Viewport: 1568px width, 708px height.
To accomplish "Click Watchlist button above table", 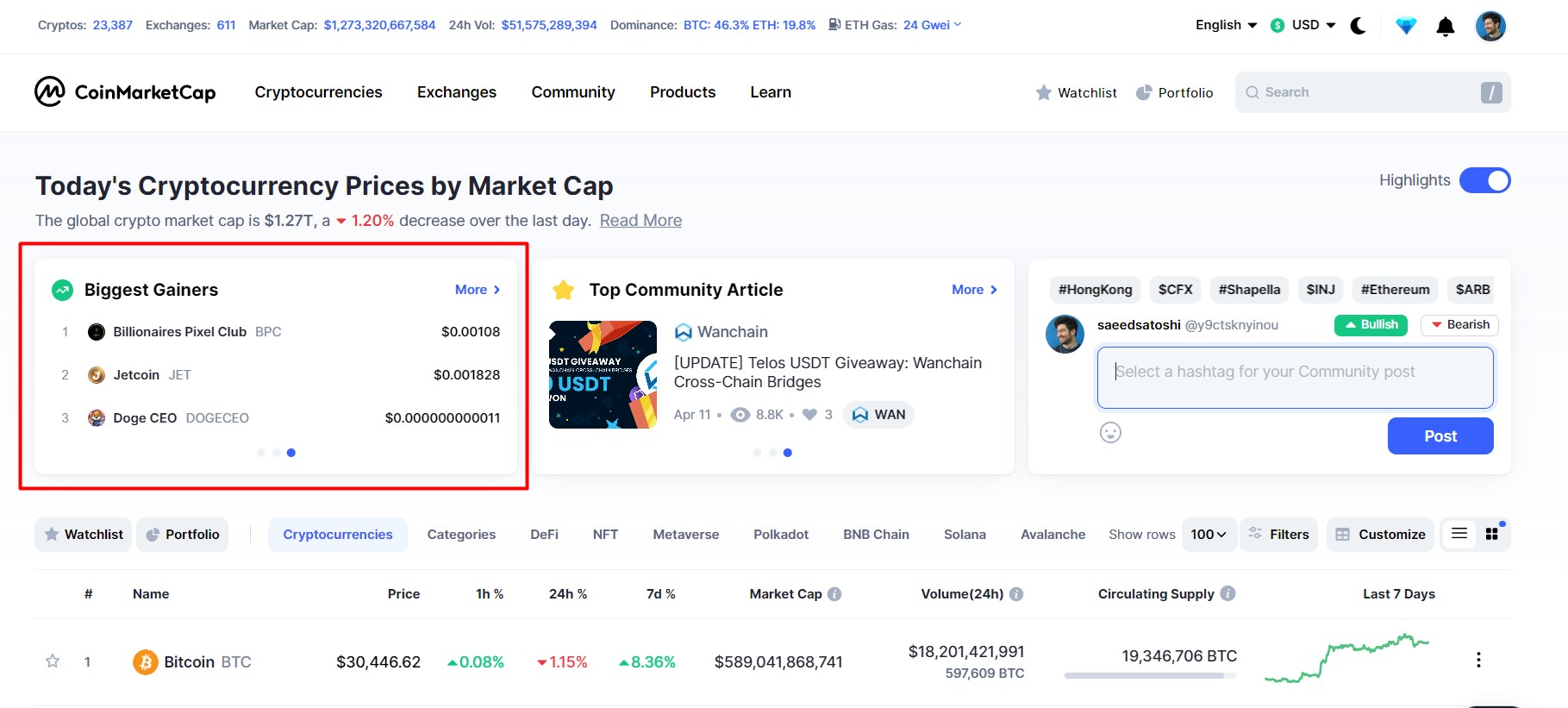I will 84,535.
